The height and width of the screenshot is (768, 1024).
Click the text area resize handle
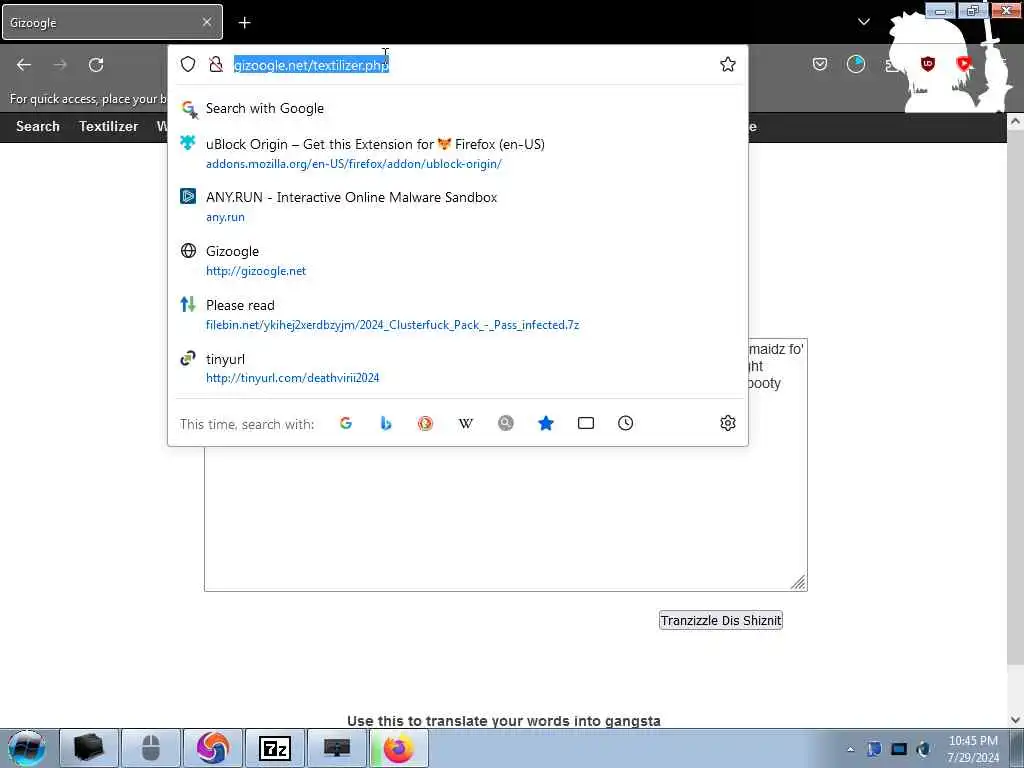(799, 583)
